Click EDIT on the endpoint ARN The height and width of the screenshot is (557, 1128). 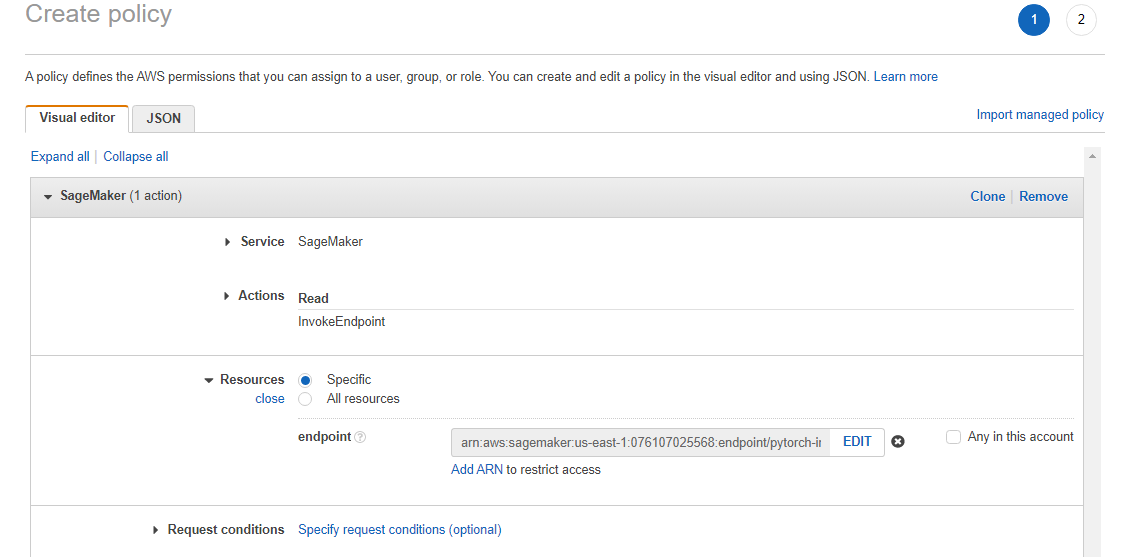(x=857, y=442)
